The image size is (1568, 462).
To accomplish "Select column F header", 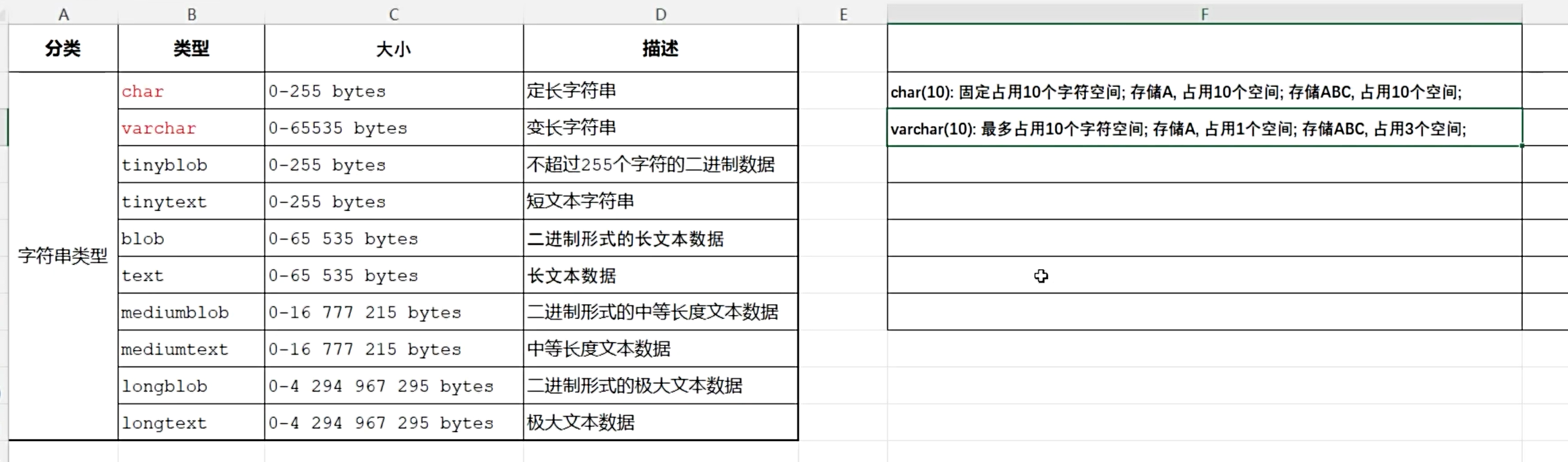I will (1204, 14).
